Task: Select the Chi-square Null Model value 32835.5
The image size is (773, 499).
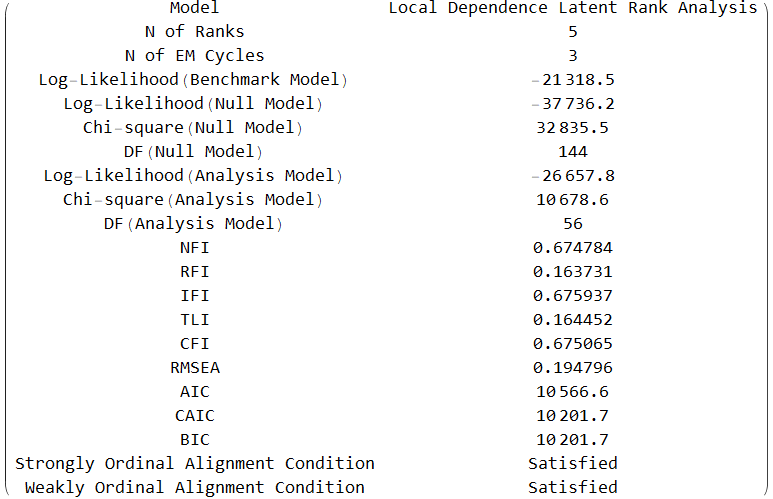Action: coord(572,128)
